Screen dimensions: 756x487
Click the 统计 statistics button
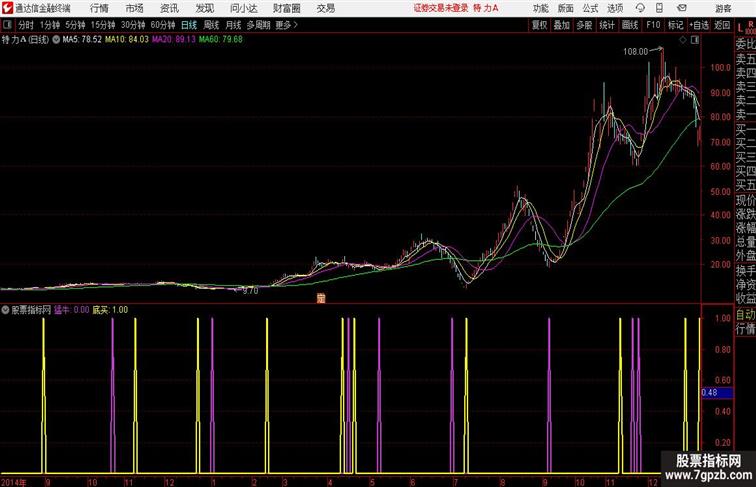point(607,25)
